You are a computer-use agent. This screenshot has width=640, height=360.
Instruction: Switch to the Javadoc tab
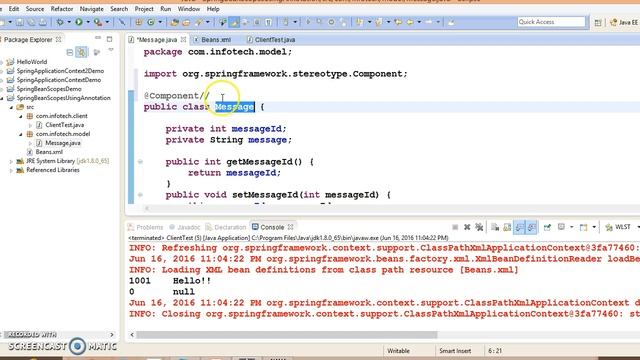click(184, 227)
